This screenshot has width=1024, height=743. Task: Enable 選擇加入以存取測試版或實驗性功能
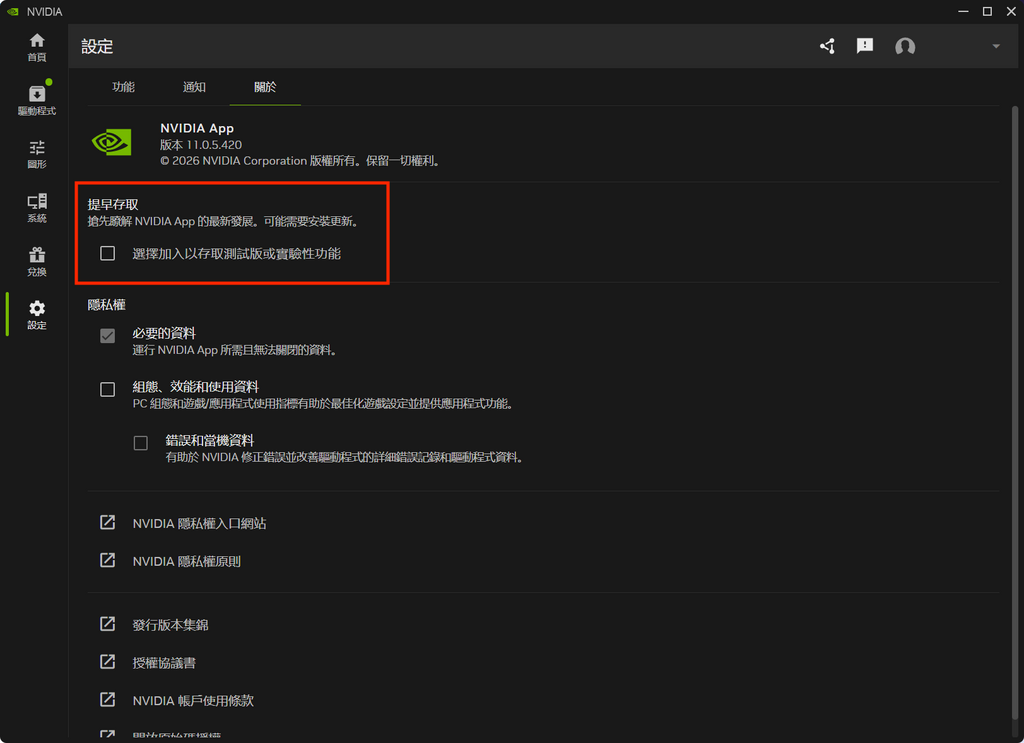click(107, 253)
